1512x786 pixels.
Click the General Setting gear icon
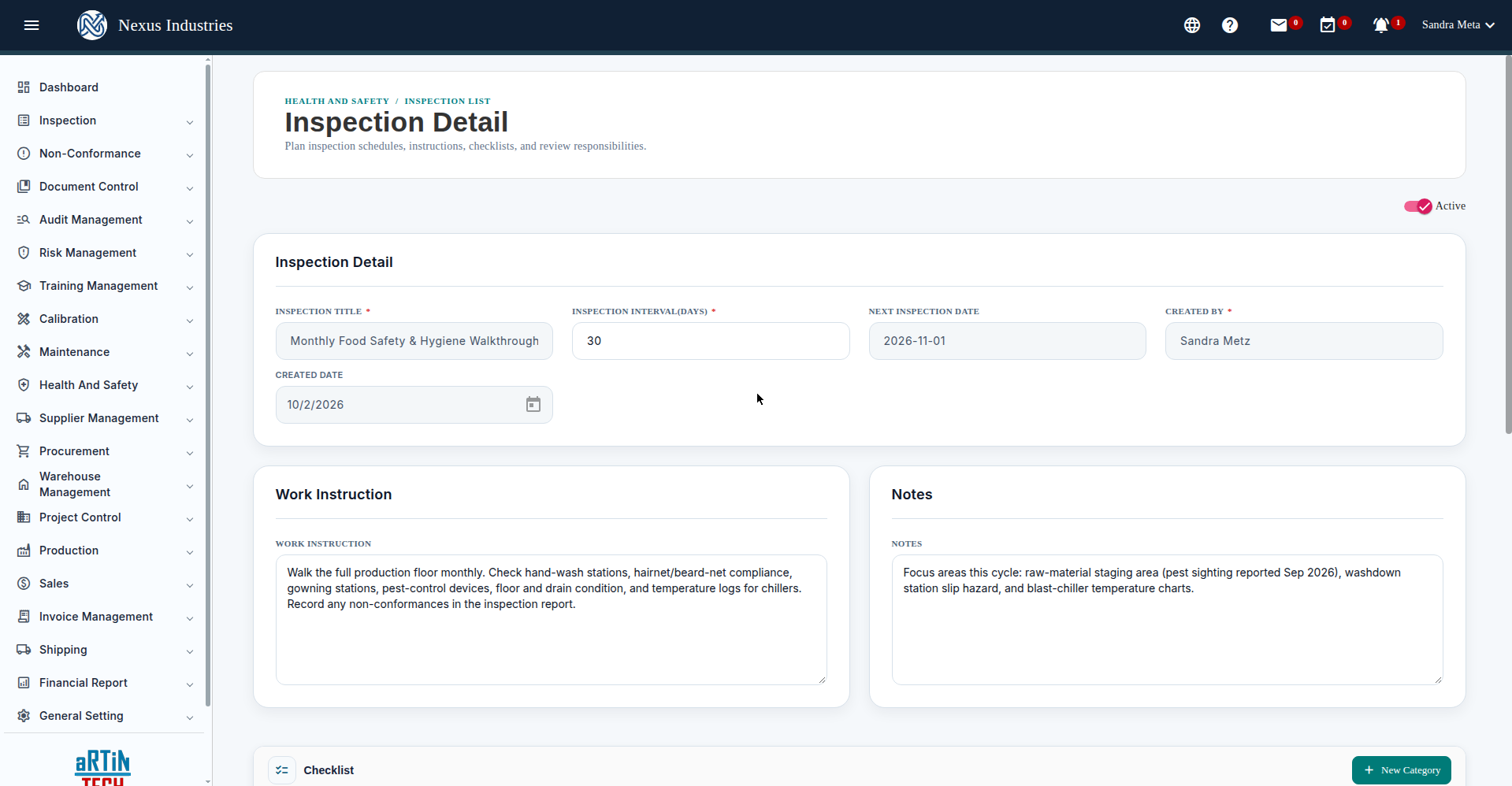pyautogui.click(x=24, y=716)
